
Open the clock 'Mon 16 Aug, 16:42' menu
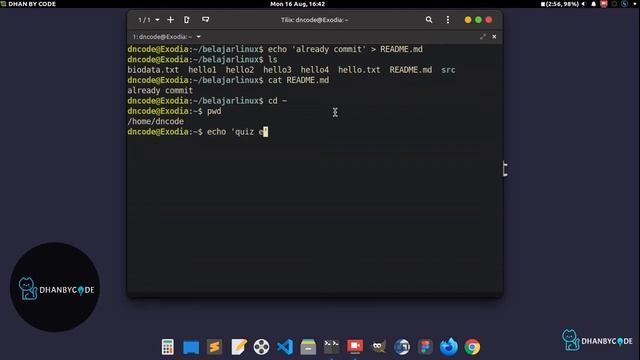click(298, 4)
